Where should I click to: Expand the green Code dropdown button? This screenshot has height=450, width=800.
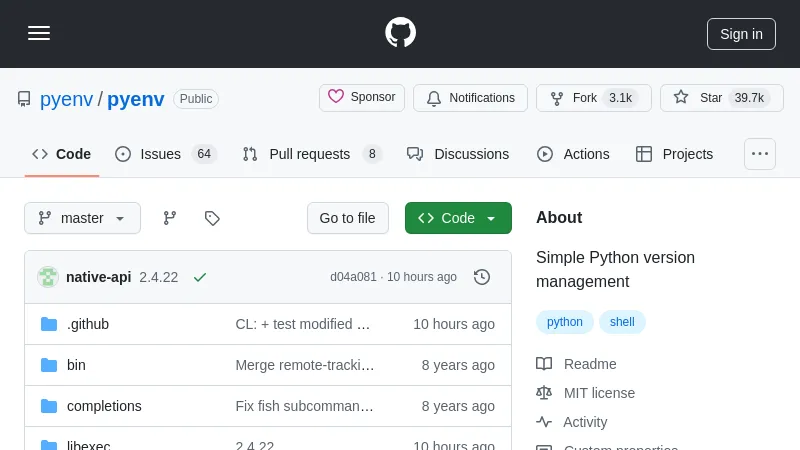(458, 218)
